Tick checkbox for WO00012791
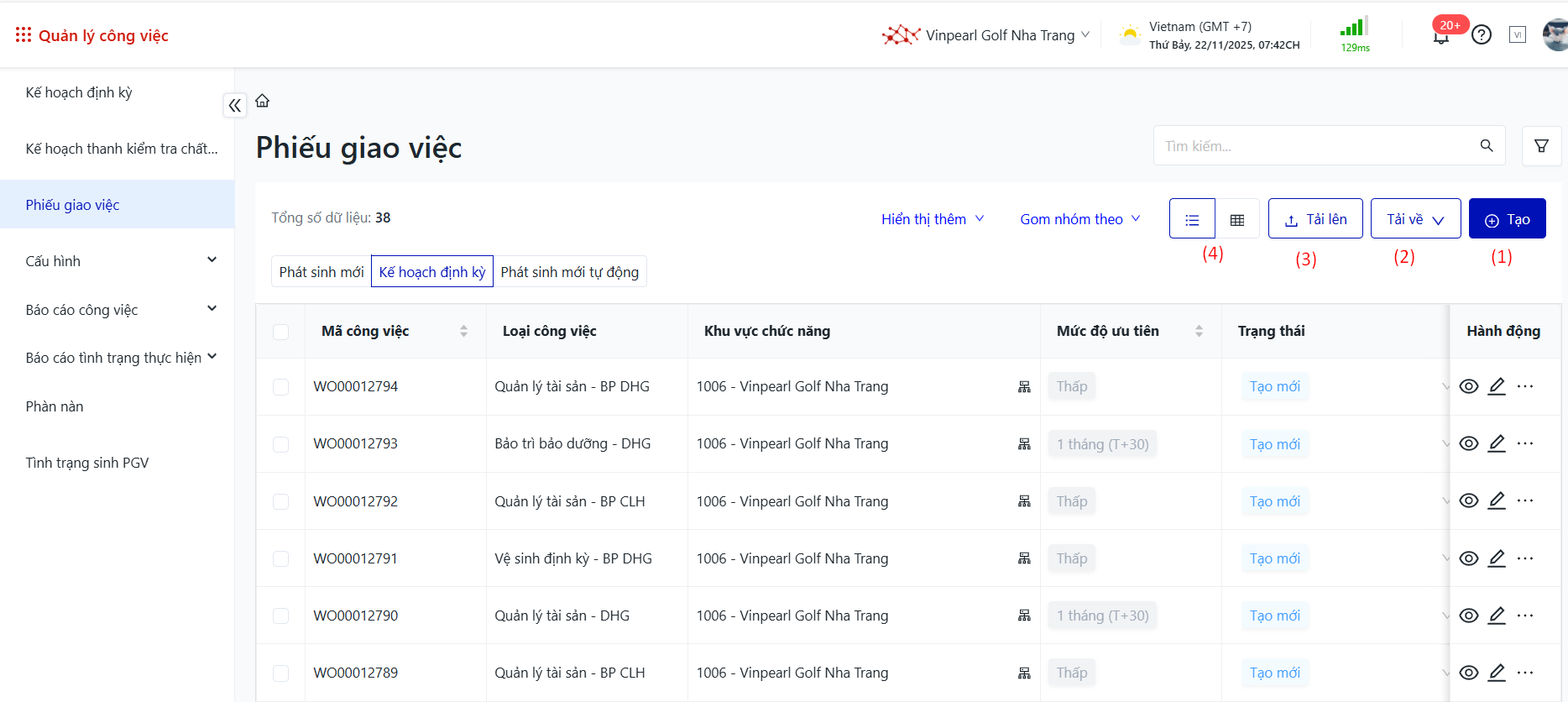 (x=281, y=558)
